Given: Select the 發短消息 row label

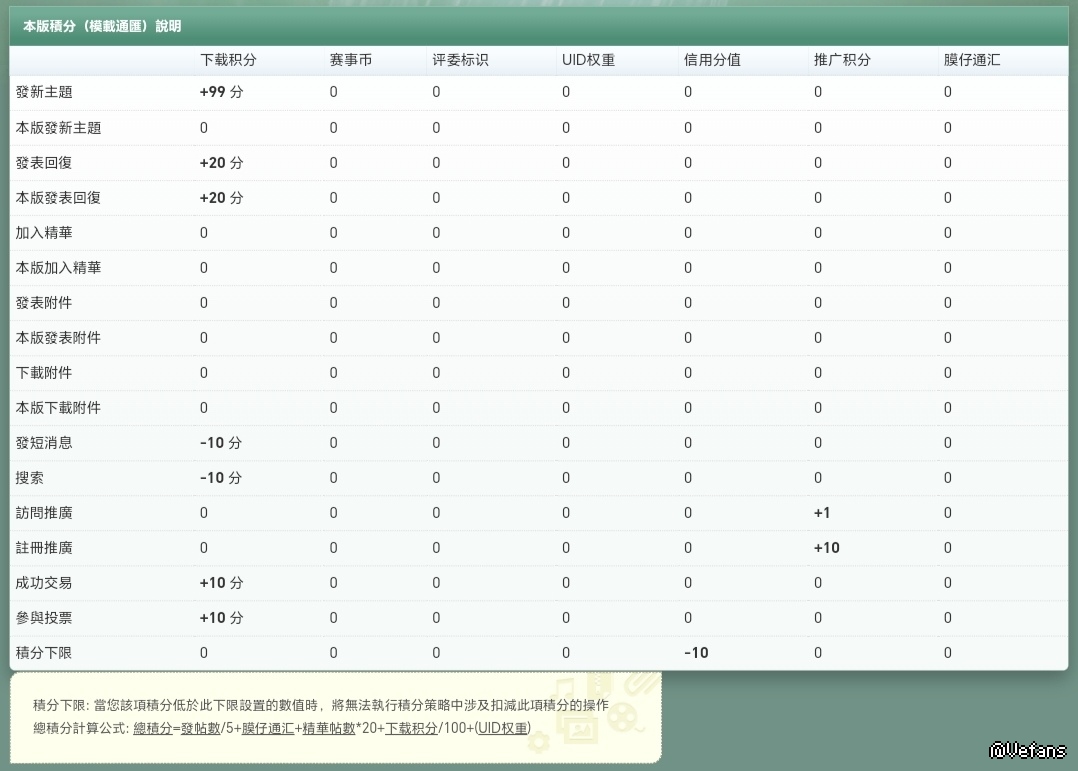Looking at the screenshot, I should pos(44,444).
